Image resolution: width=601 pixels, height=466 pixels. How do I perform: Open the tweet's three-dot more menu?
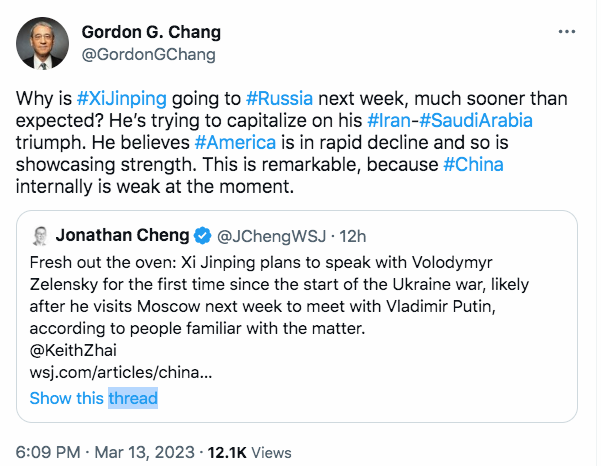pos(567,32)
